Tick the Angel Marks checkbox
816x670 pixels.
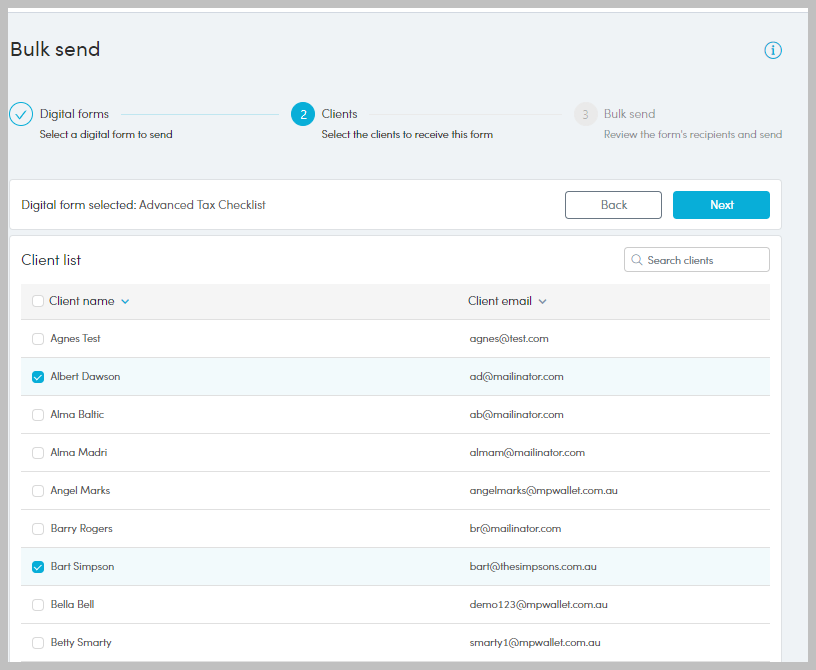pos(38,491)
